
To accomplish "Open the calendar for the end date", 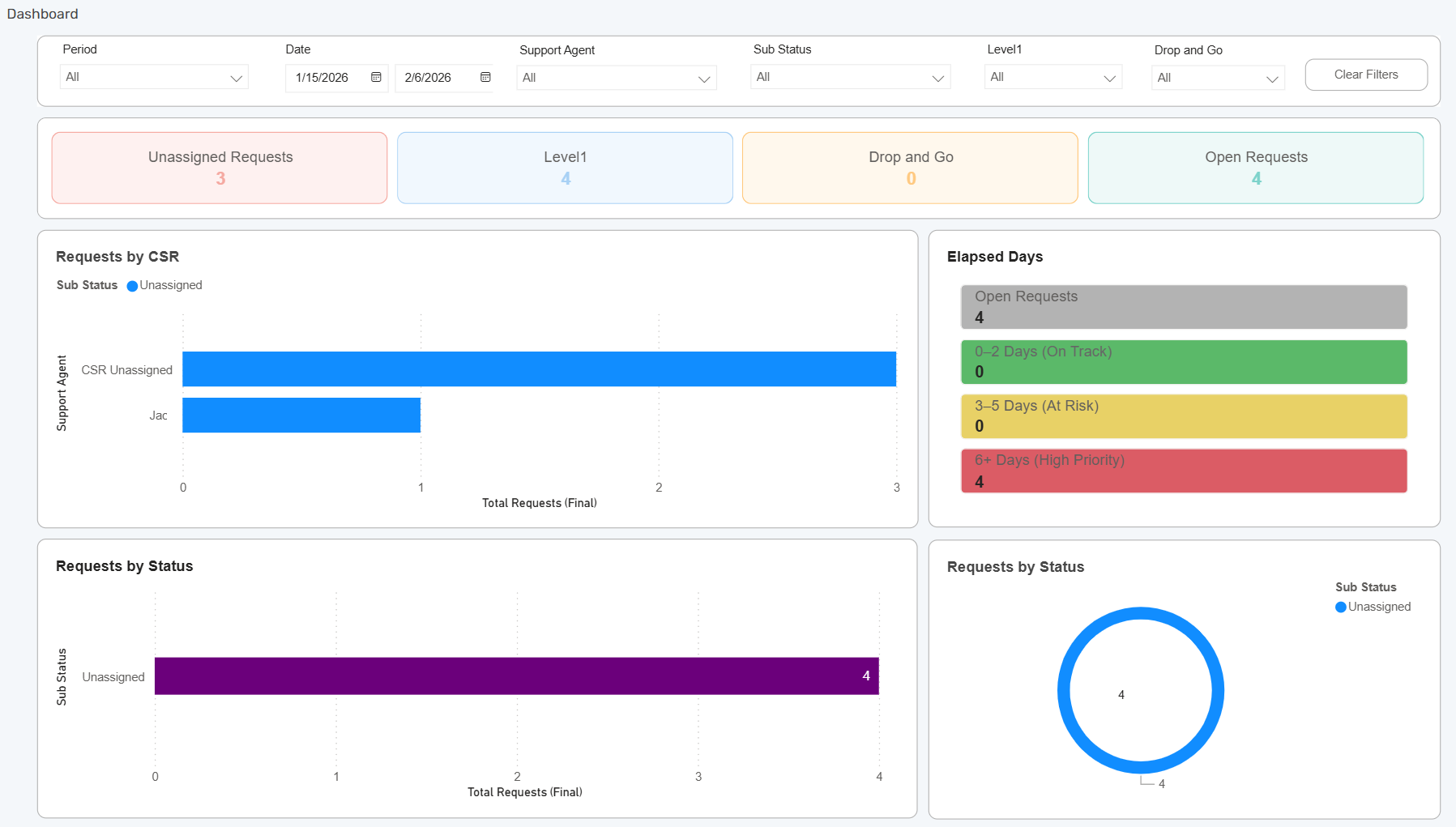I will (x=485, y=77).
